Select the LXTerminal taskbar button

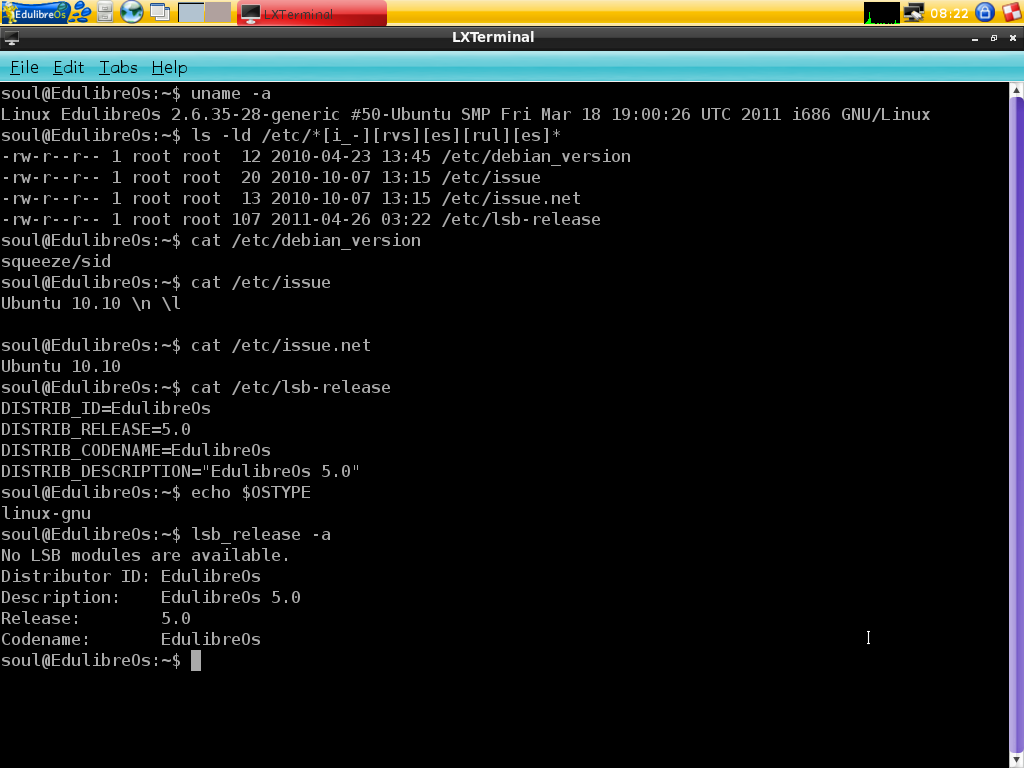[x=312, y=13]
